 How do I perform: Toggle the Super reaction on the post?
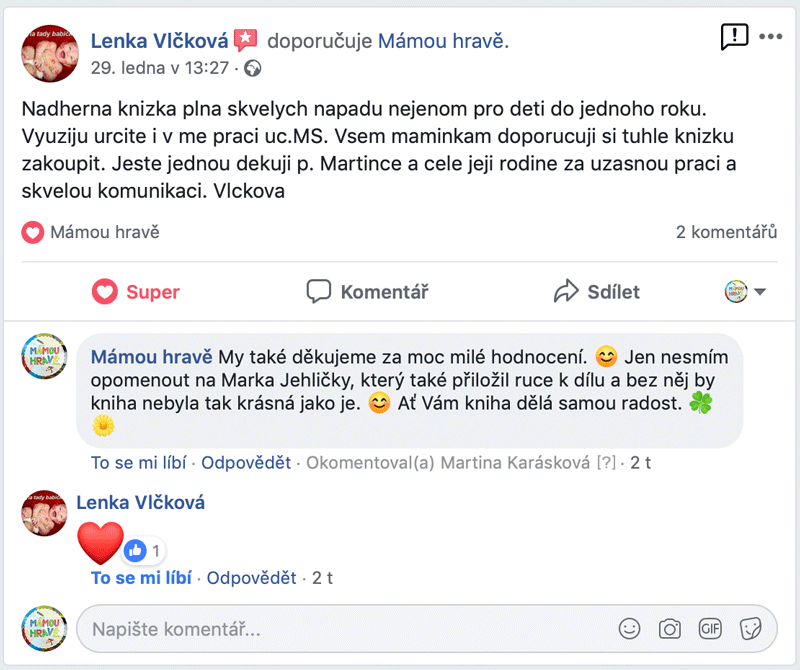tap(136, 292)
